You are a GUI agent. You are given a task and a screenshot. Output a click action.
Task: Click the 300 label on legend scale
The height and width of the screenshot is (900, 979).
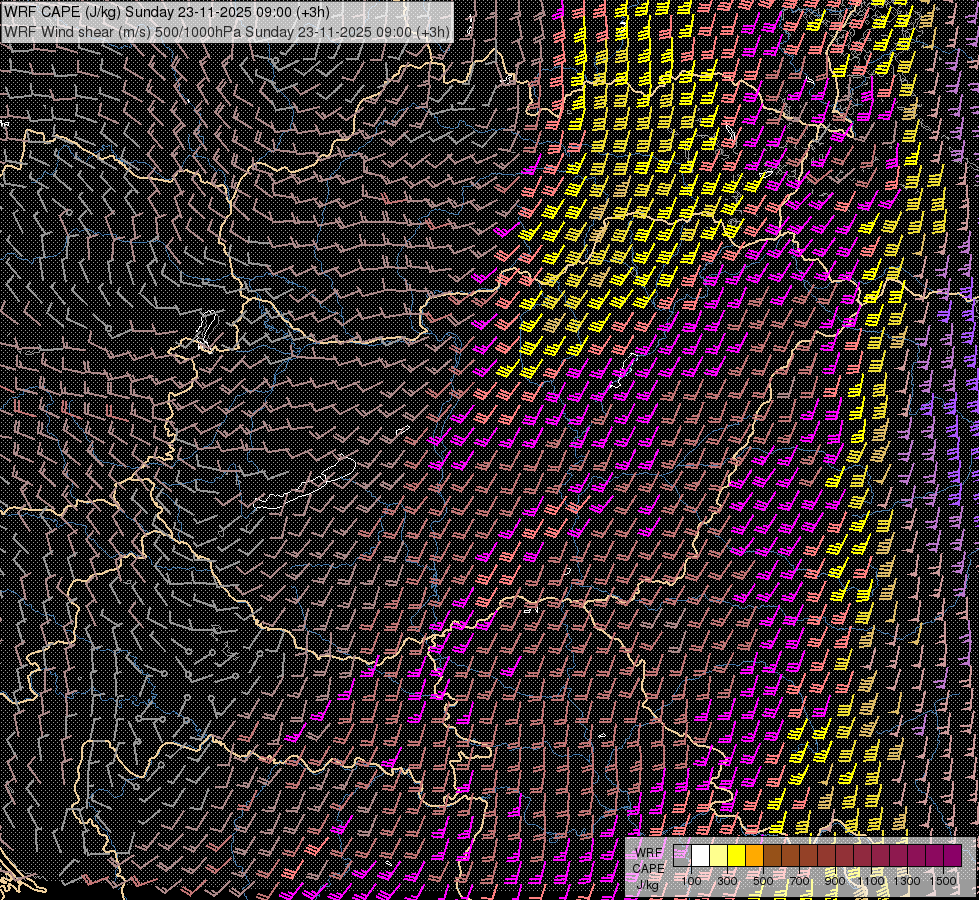728,881
